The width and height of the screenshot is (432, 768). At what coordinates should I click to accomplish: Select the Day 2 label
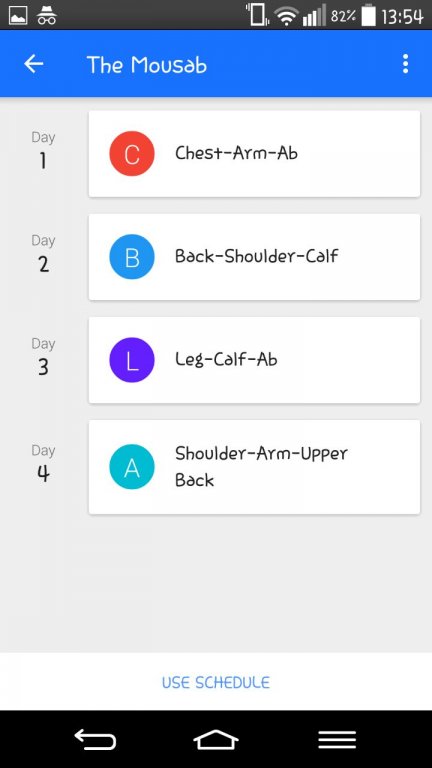(x=43, y=254)
